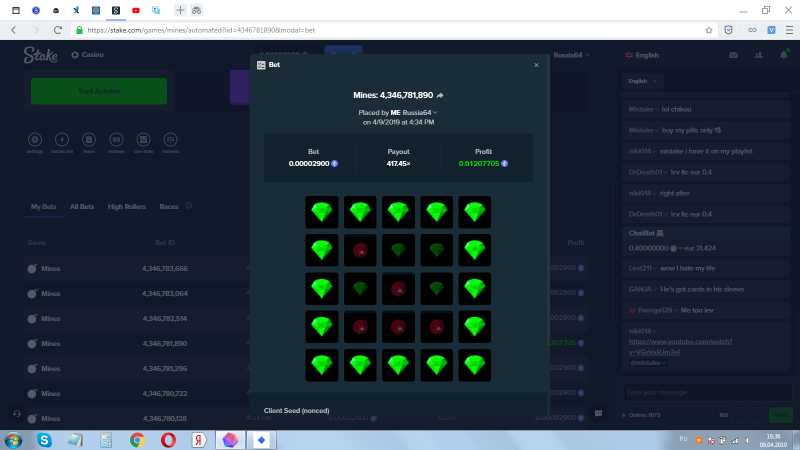800x450 pixels.
Task: Open the Windows Start menu
Action: pos(13,440)
